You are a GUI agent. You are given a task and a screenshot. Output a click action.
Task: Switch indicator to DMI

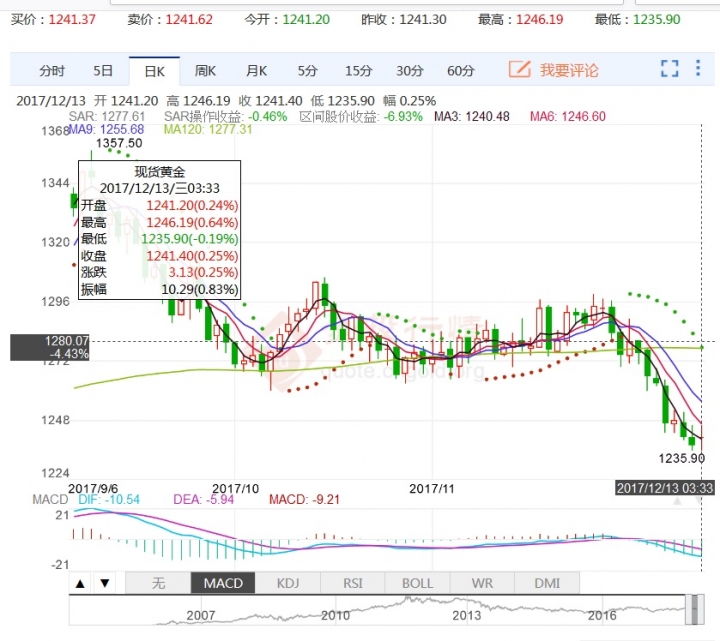click(x=548, y=584)
